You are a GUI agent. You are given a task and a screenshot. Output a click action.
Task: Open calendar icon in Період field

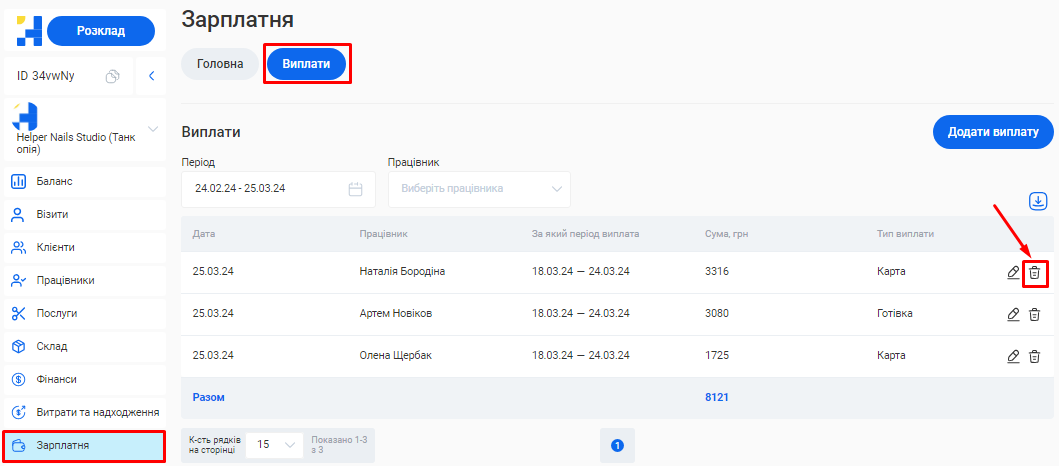[355, 189]
